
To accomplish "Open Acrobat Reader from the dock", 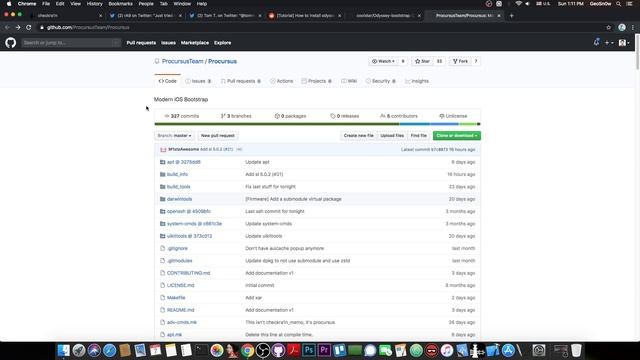I will [x=293, y=350].
